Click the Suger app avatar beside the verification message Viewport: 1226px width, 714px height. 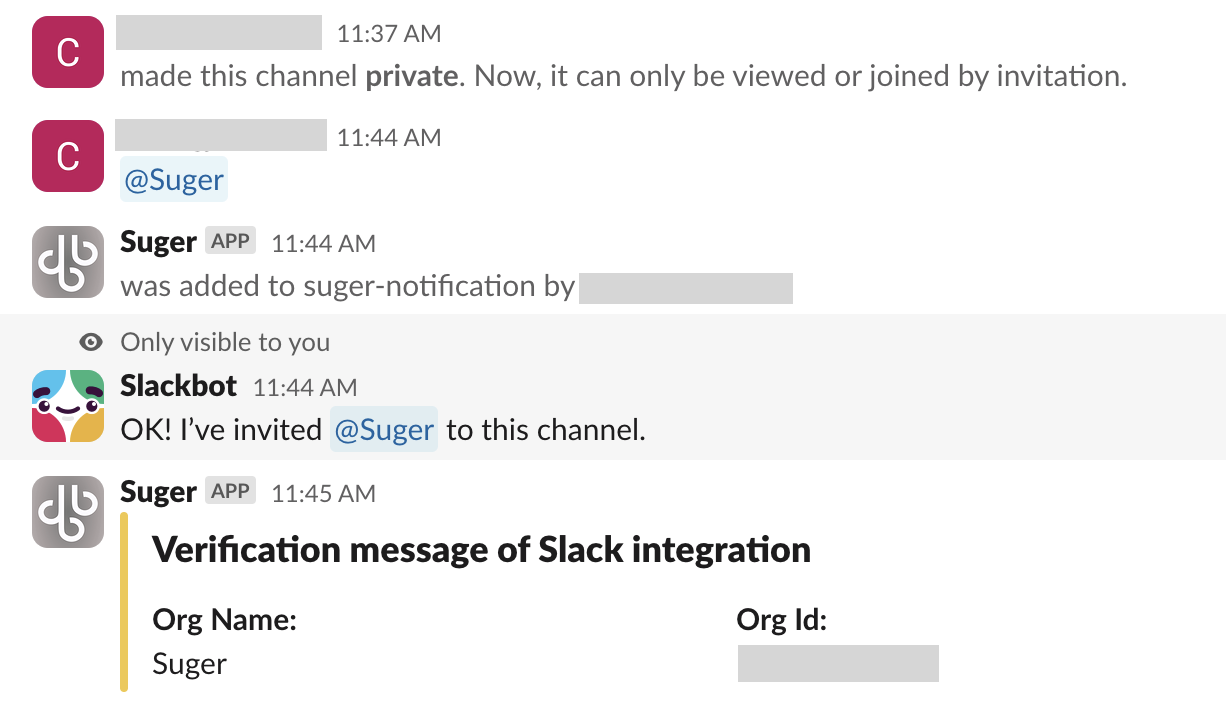(68, 511)
